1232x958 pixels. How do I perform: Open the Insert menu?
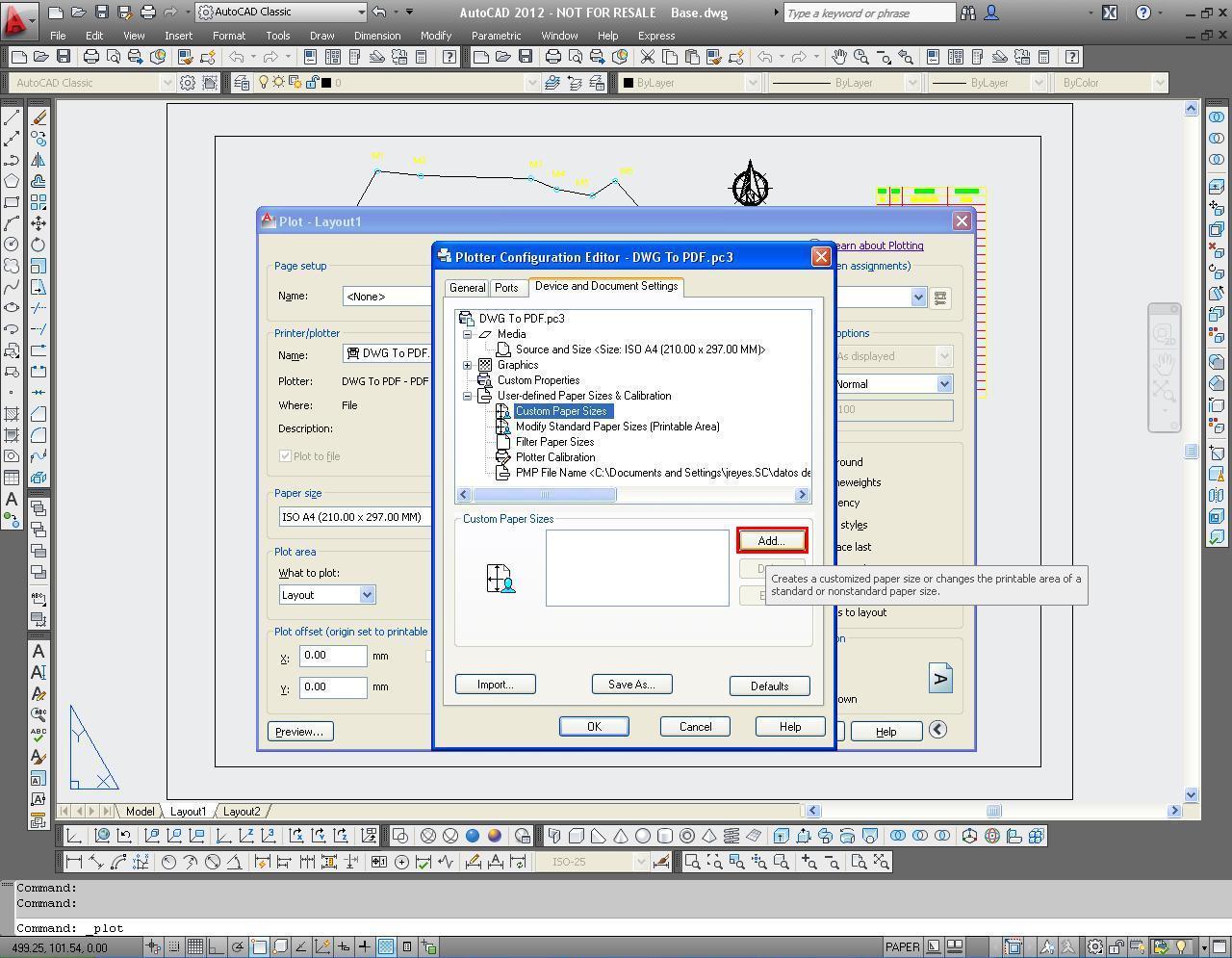(178, 36)
